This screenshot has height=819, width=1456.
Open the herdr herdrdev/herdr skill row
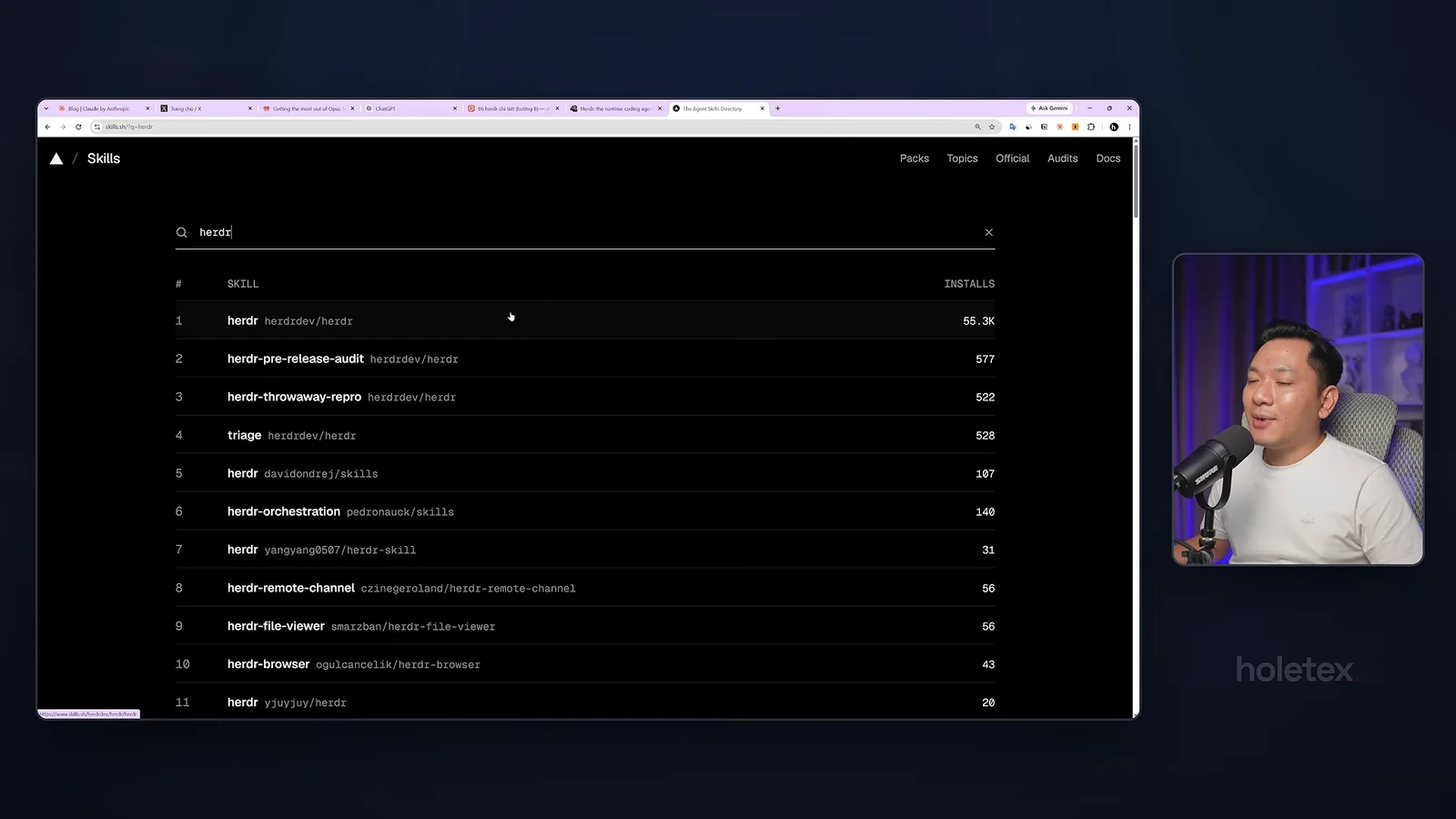pyautogui.click(x=585, y=320)
